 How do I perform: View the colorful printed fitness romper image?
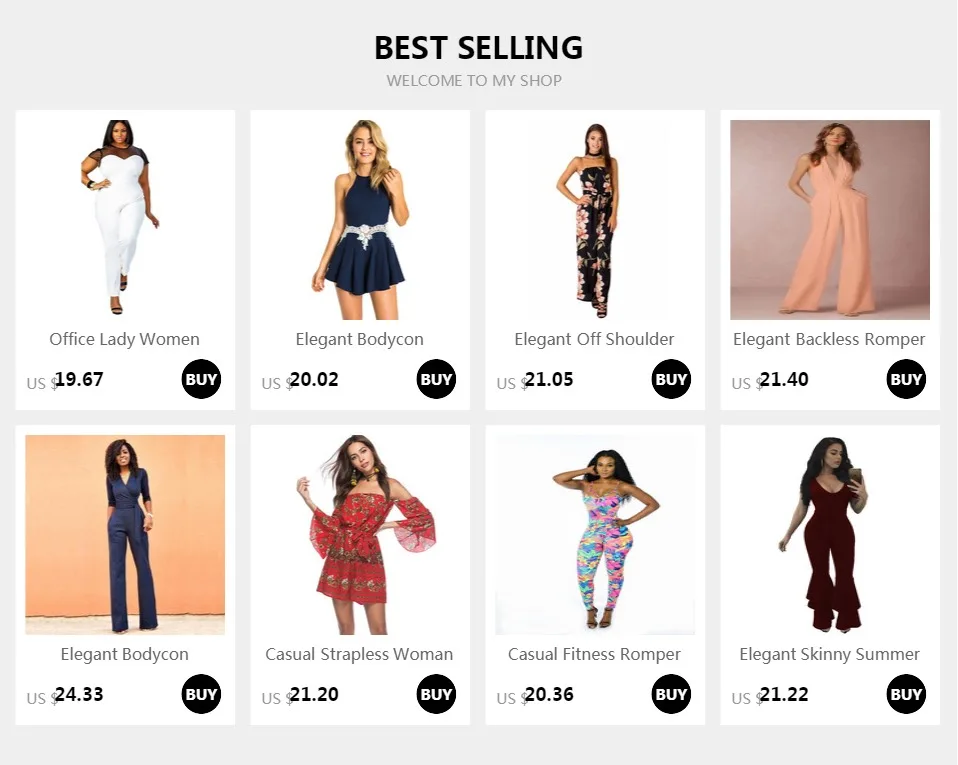click(595, 534)
